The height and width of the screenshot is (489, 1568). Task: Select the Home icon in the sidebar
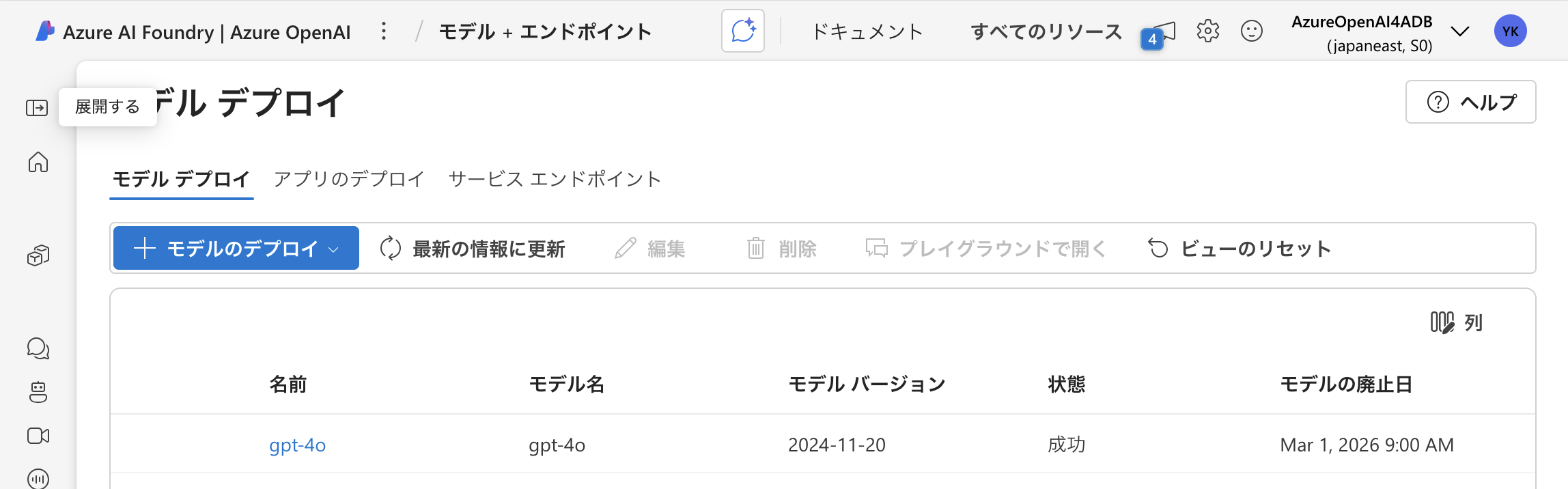tap(38, 163)
